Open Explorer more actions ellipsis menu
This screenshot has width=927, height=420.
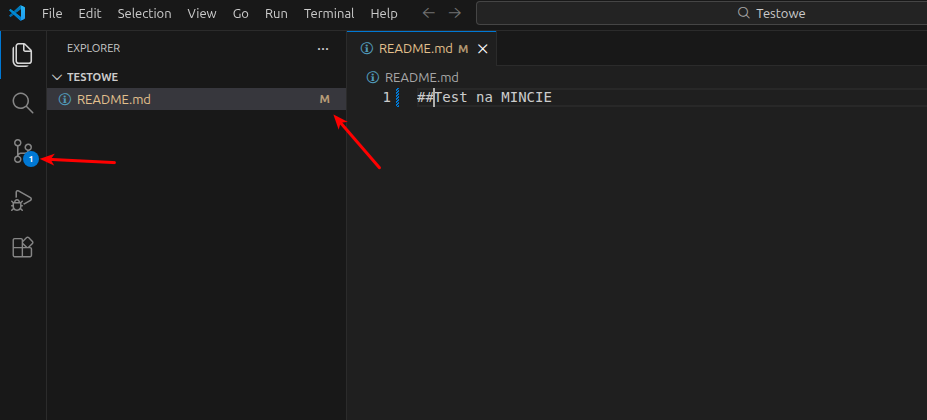323,49
